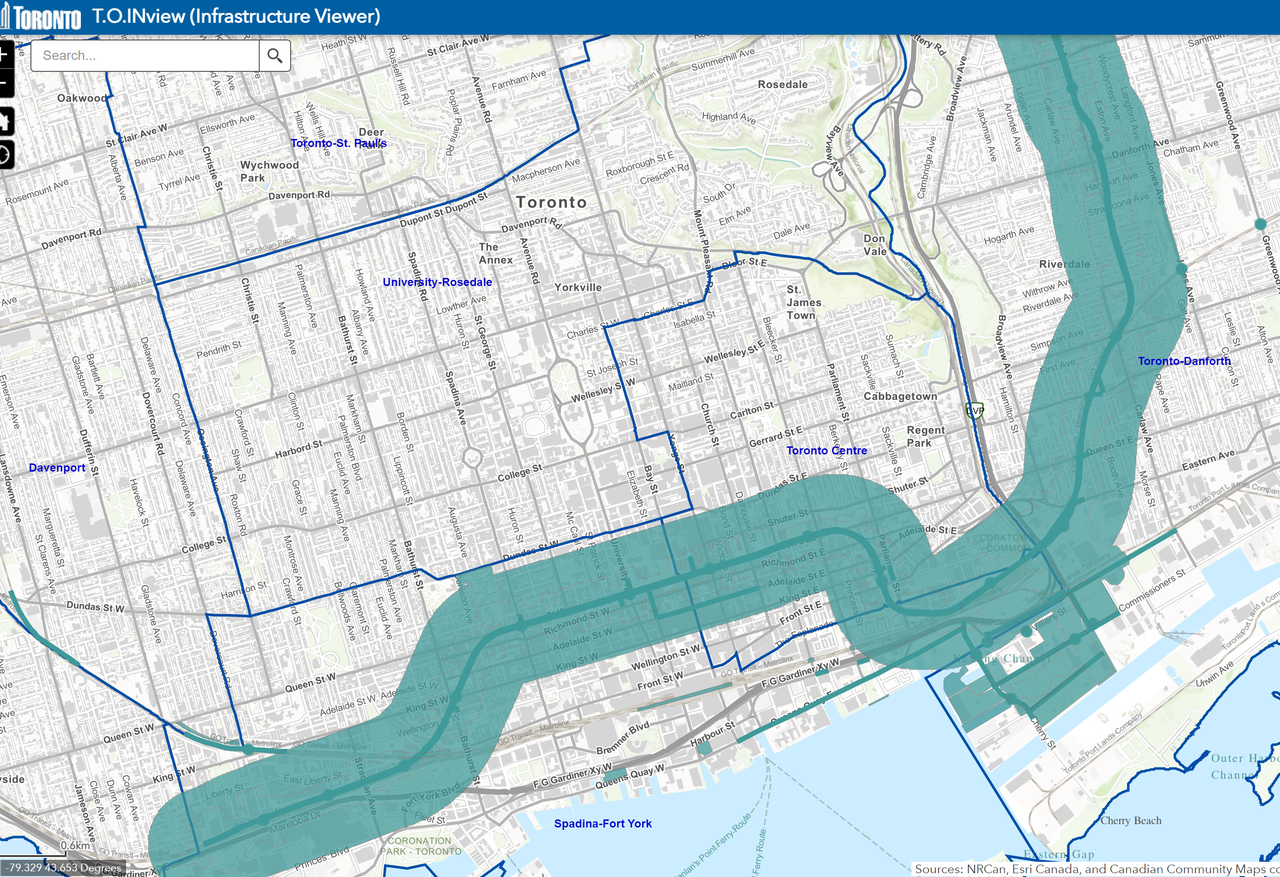Select the Toronto Centre ward label
The height and width of the screenshot is (877, 1280).
(826, 451)
